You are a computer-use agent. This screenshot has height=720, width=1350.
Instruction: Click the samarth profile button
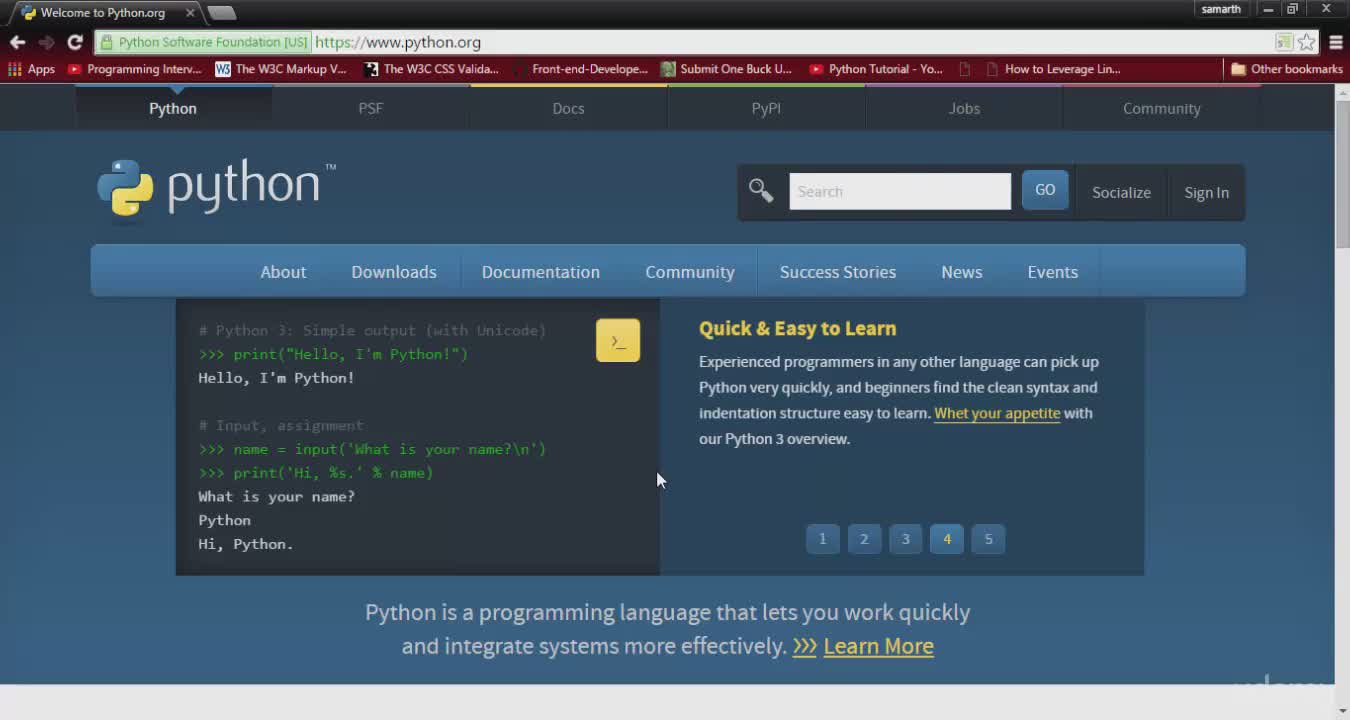tap(1221, 9)
